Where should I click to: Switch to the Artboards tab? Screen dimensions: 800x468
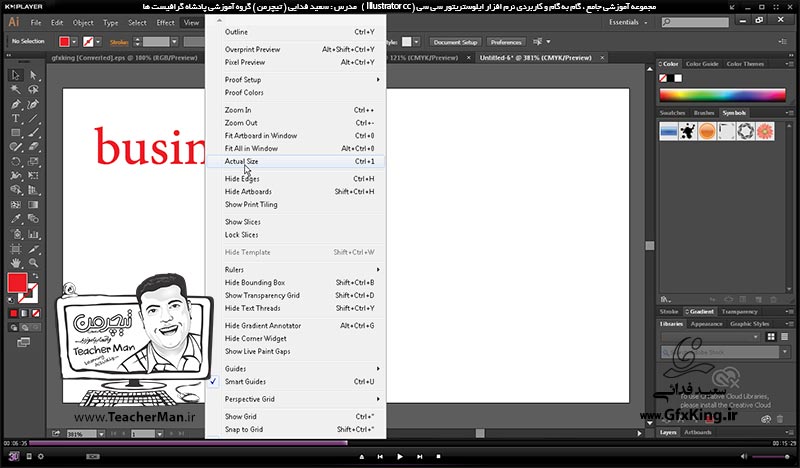(697, 432)
